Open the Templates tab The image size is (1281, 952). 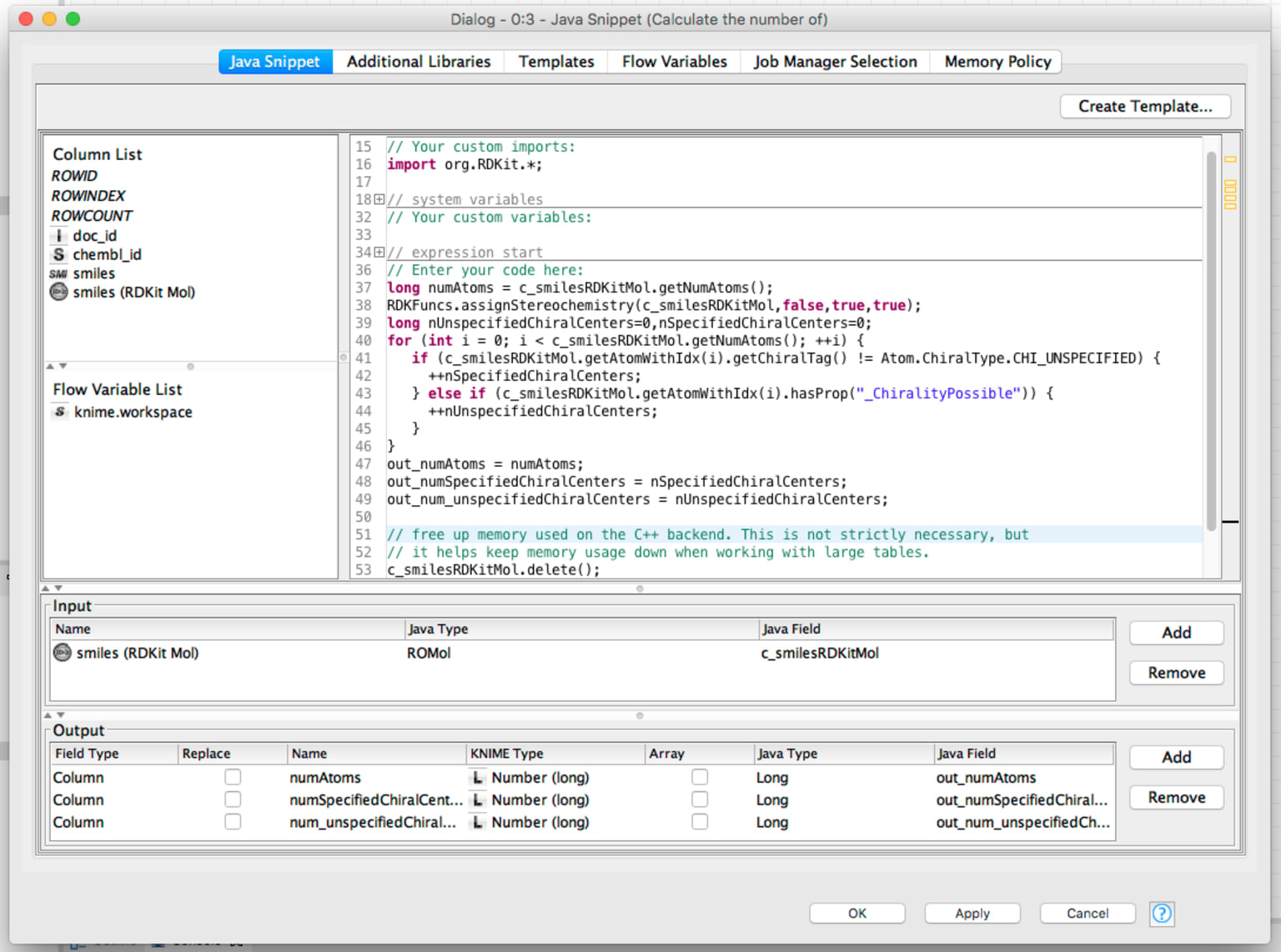click(x=556, y=62)
